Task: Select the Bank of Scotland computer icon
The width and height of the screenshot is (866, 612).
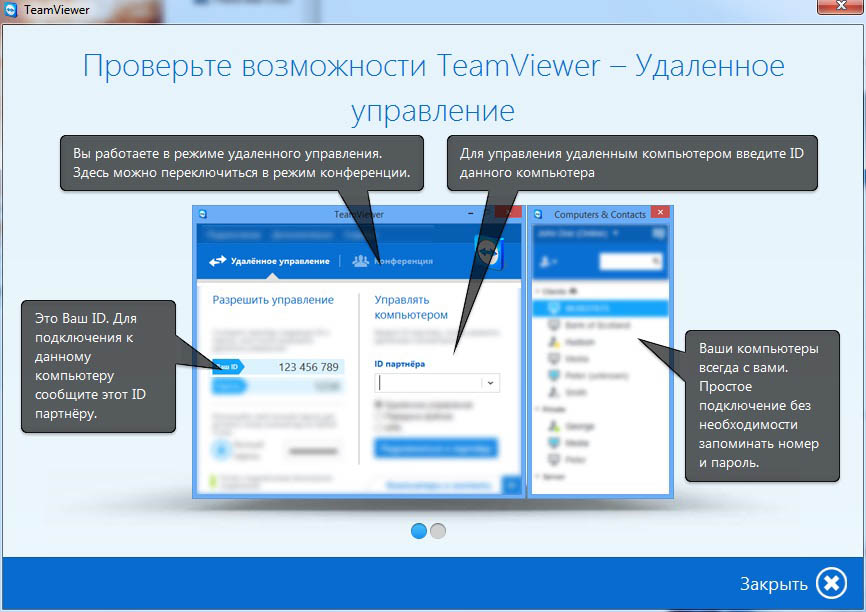Action: click(x=554, y=325)
